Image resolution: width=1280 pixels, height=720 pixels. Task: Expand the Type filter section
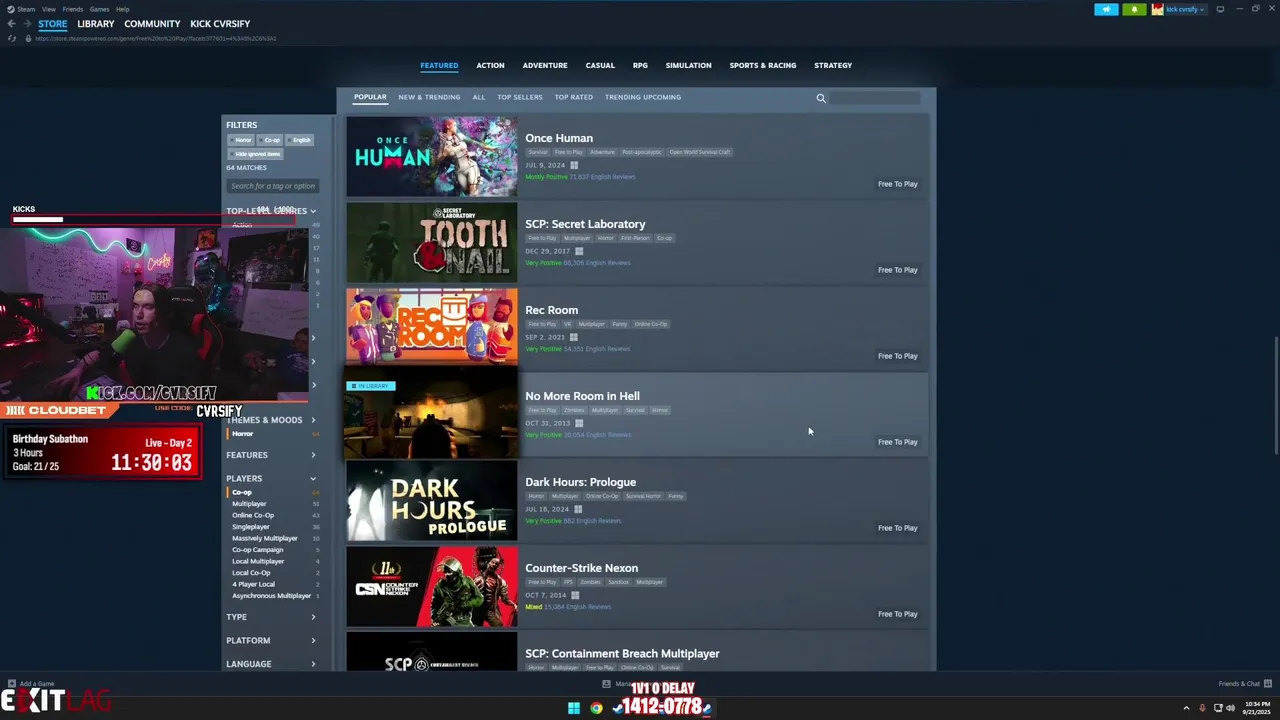pyautogui.click(x=271, y=617)
